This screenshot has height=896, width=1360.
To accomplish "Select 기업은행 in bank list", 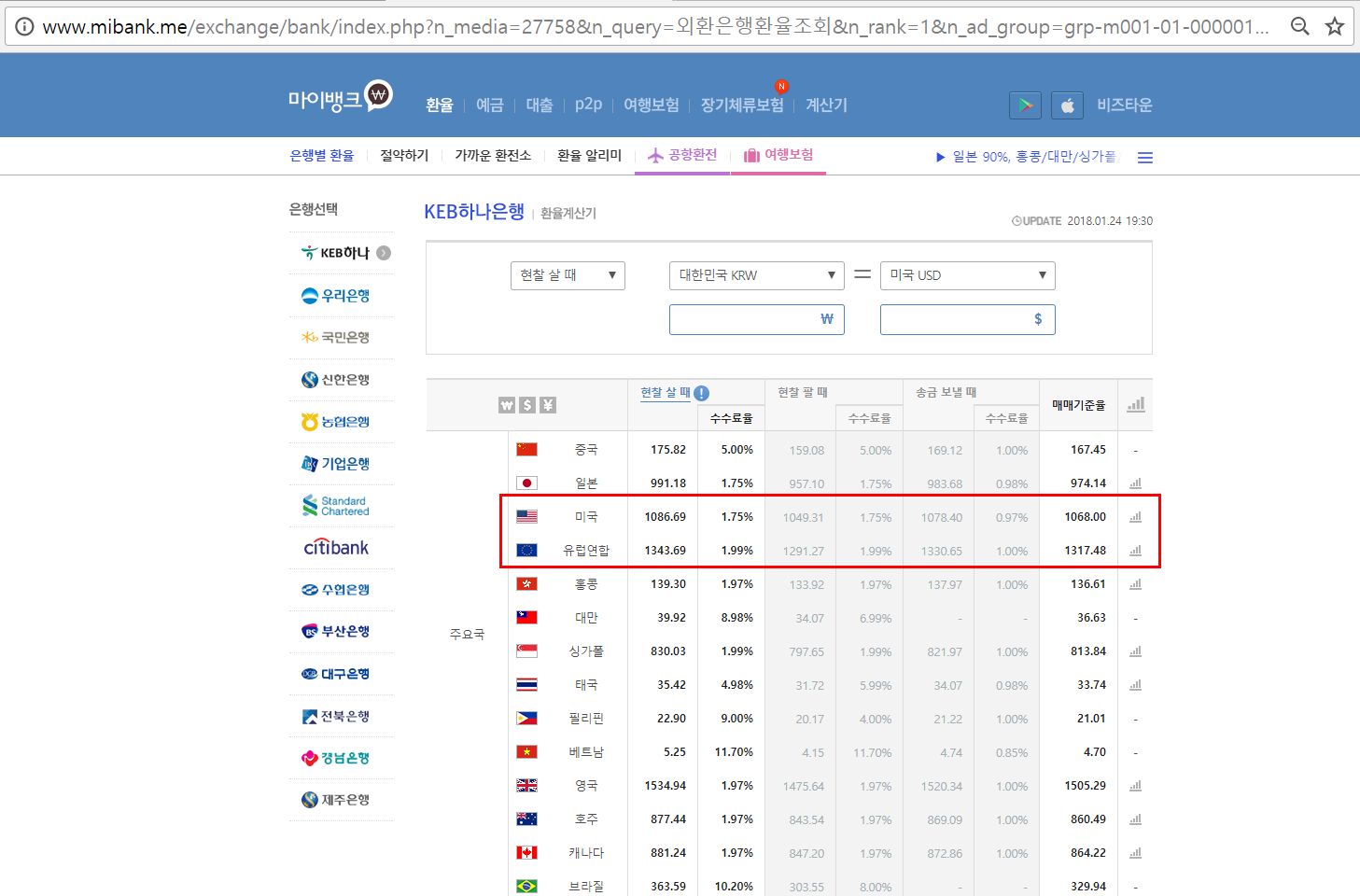I will (x=336, y=464).
